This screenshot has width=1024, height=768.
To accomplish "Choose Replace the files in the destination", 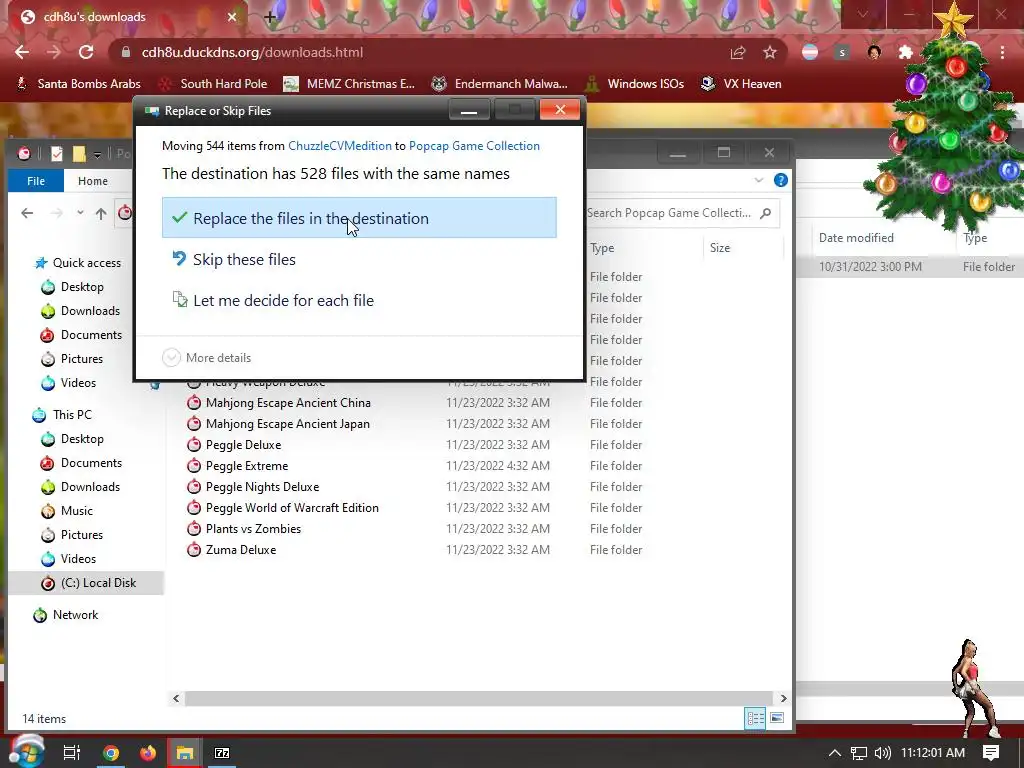I will click(x=359, y=217).
